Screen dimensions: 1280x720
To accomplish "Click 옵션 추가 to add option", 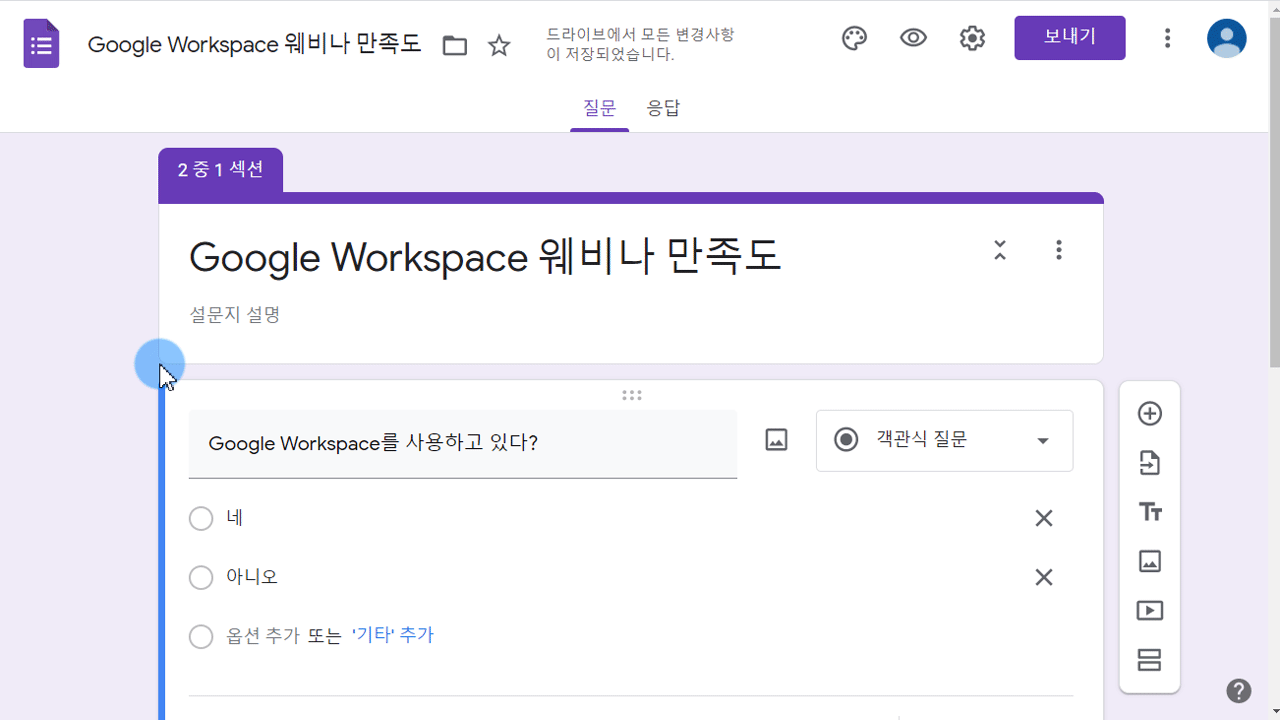I will (263, 635).
